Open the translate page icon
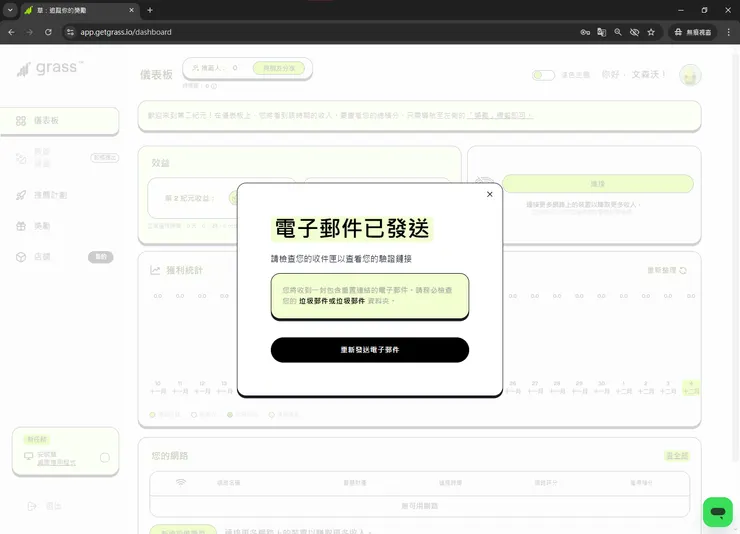This screenshot has height=534, width=740. point(601,32)
